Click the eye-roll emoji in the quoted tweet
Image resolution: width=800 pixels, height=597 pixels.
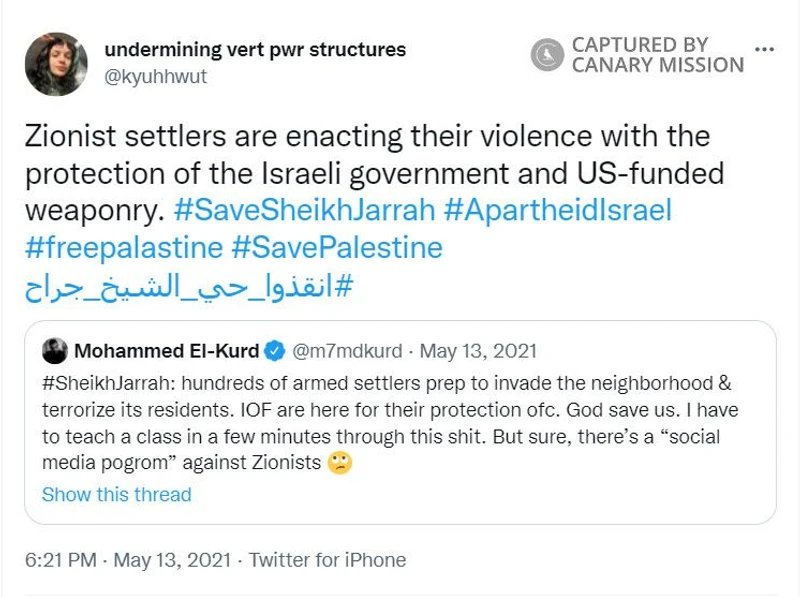341,463
